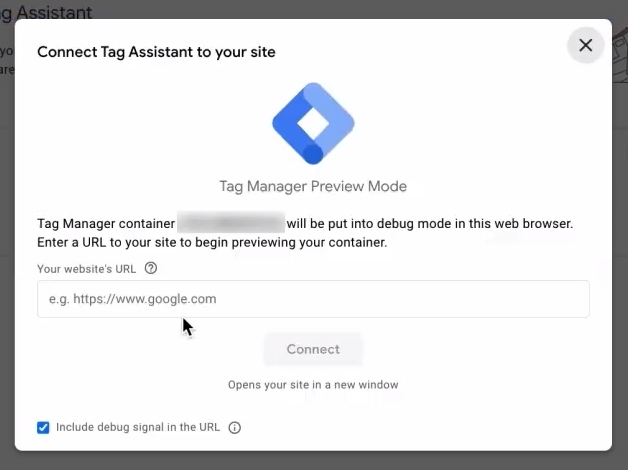Click the "Include debug signal in the URL" label
The height and width of the screenshot is (470, 628).
coord(138,428)
